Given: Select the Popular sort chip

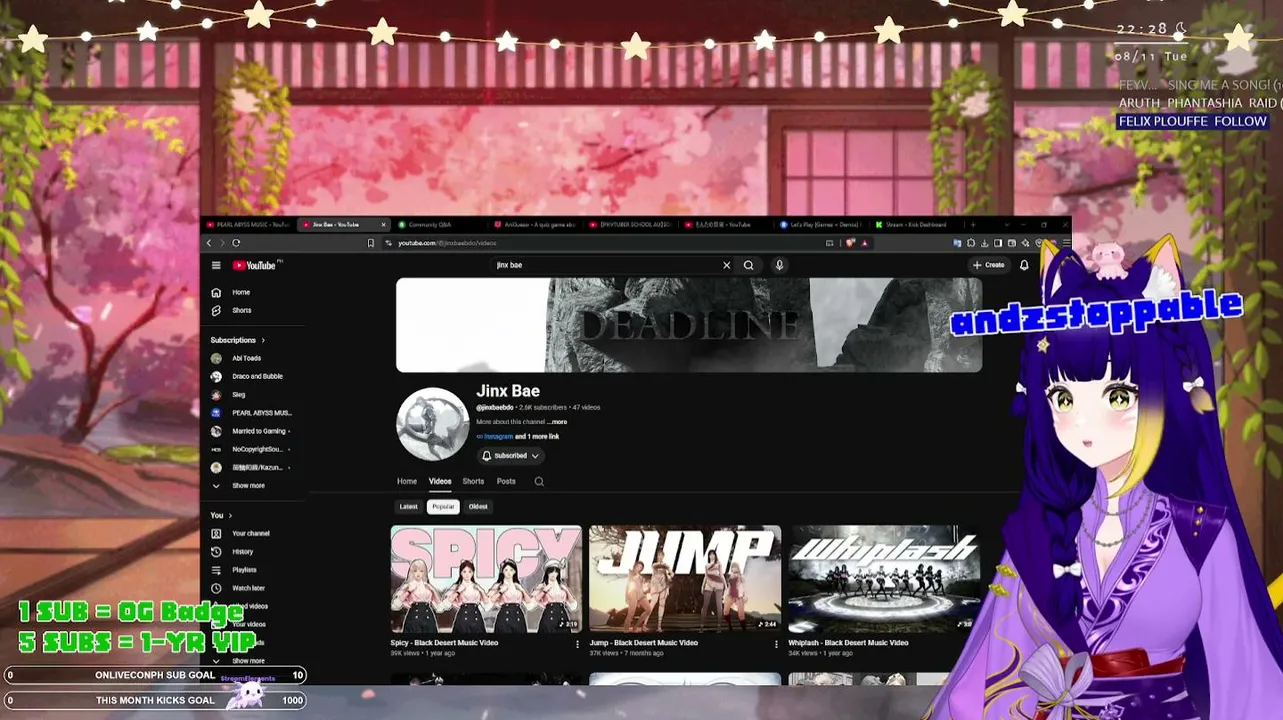Looking at the screenshot, I should point(443,507).
